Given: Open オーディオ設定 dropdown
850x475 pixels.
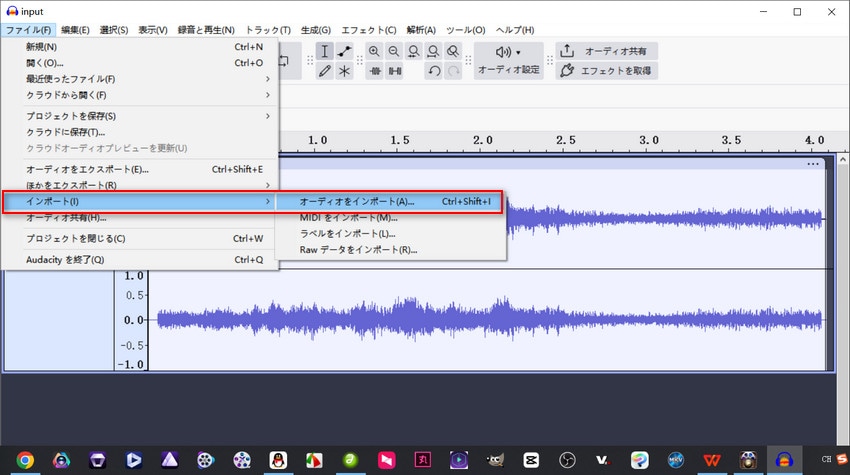Looking at the screenshot, I should point(508,61).
